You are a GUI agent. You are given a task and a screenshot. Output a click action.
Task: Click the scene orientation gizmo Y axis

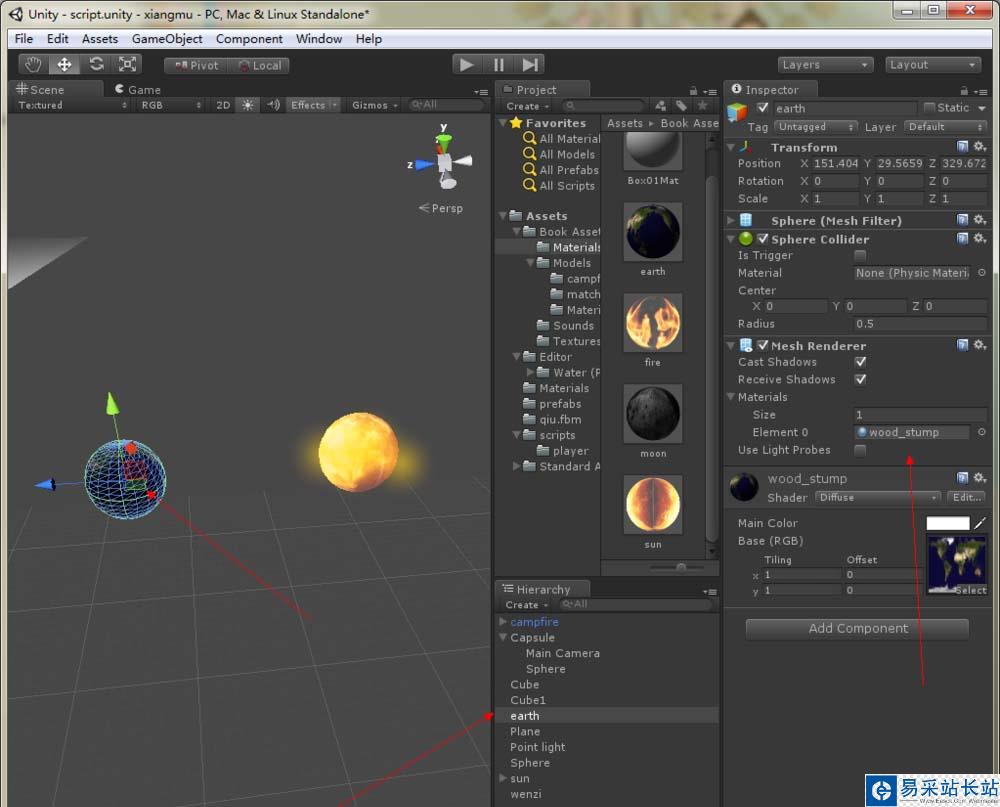coord(443,138)
